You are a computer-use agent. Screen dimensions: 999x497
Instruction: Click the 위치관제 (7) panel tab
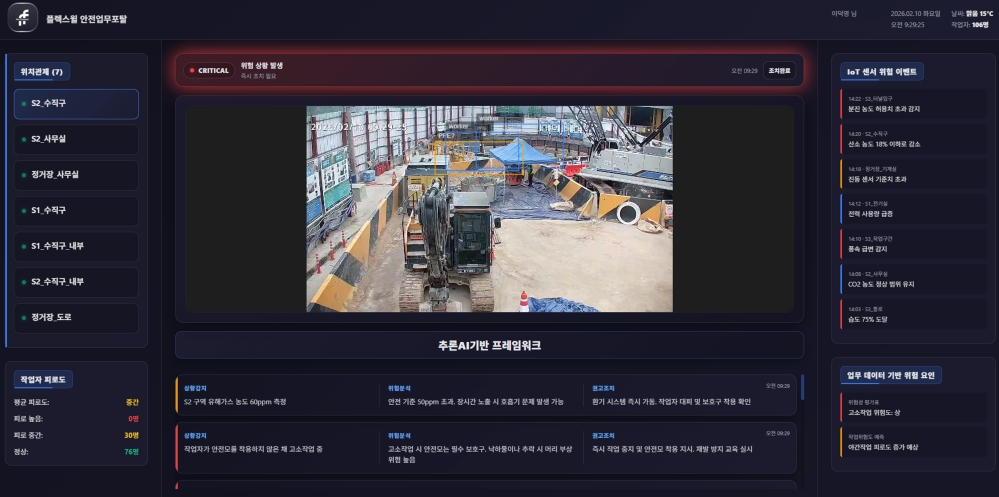pos(42,72)
